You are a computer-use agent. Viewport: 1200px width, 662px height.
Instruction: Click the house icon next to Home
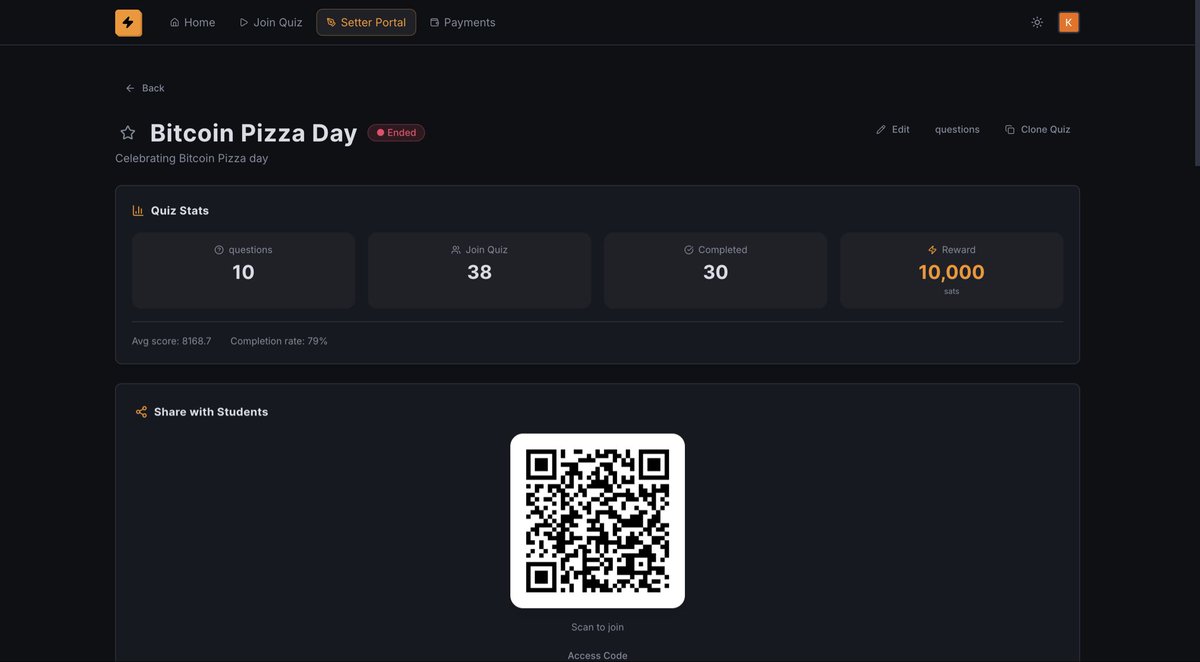[175, 22]
